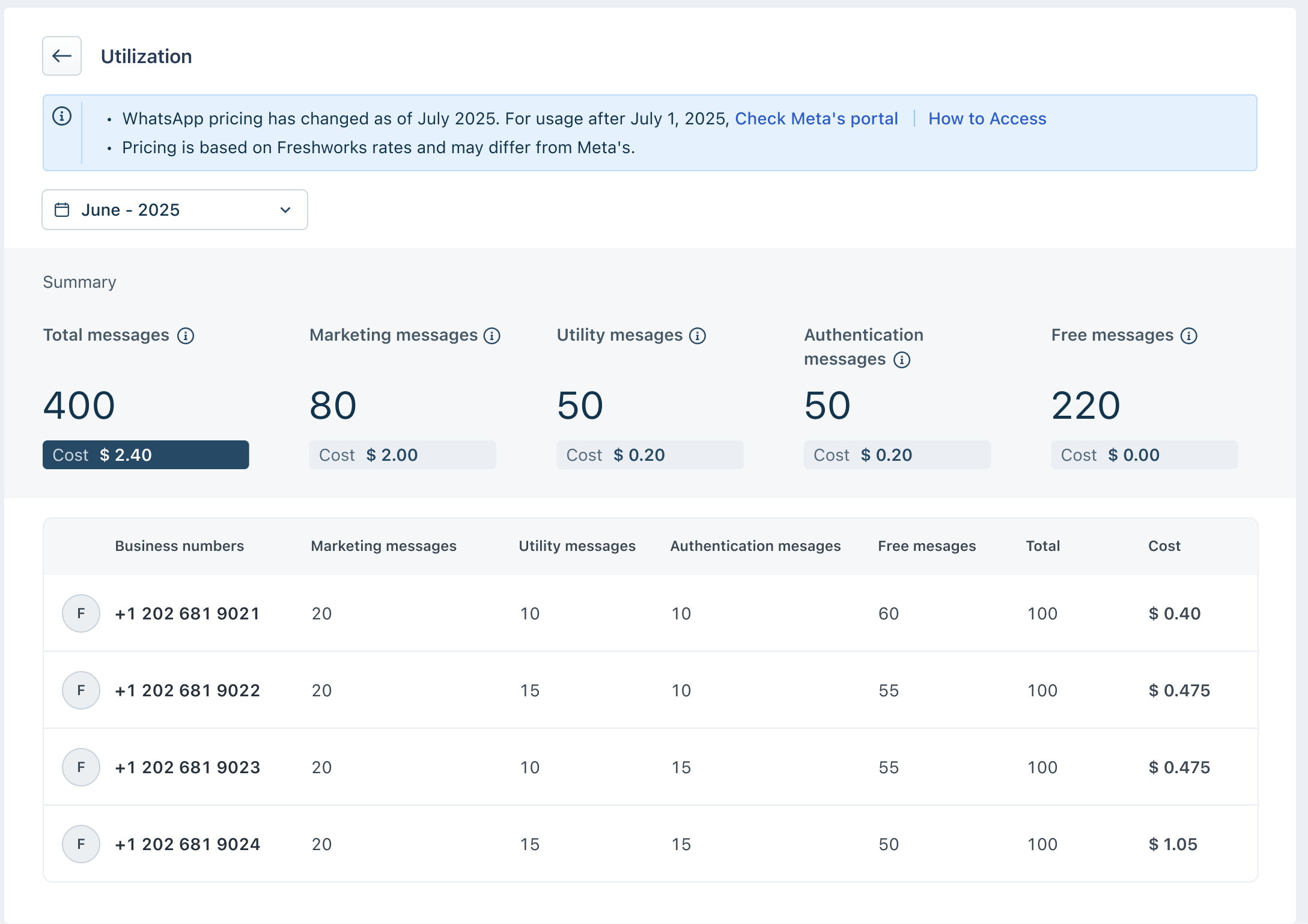Click avatar F for number ending 9021

81,613
